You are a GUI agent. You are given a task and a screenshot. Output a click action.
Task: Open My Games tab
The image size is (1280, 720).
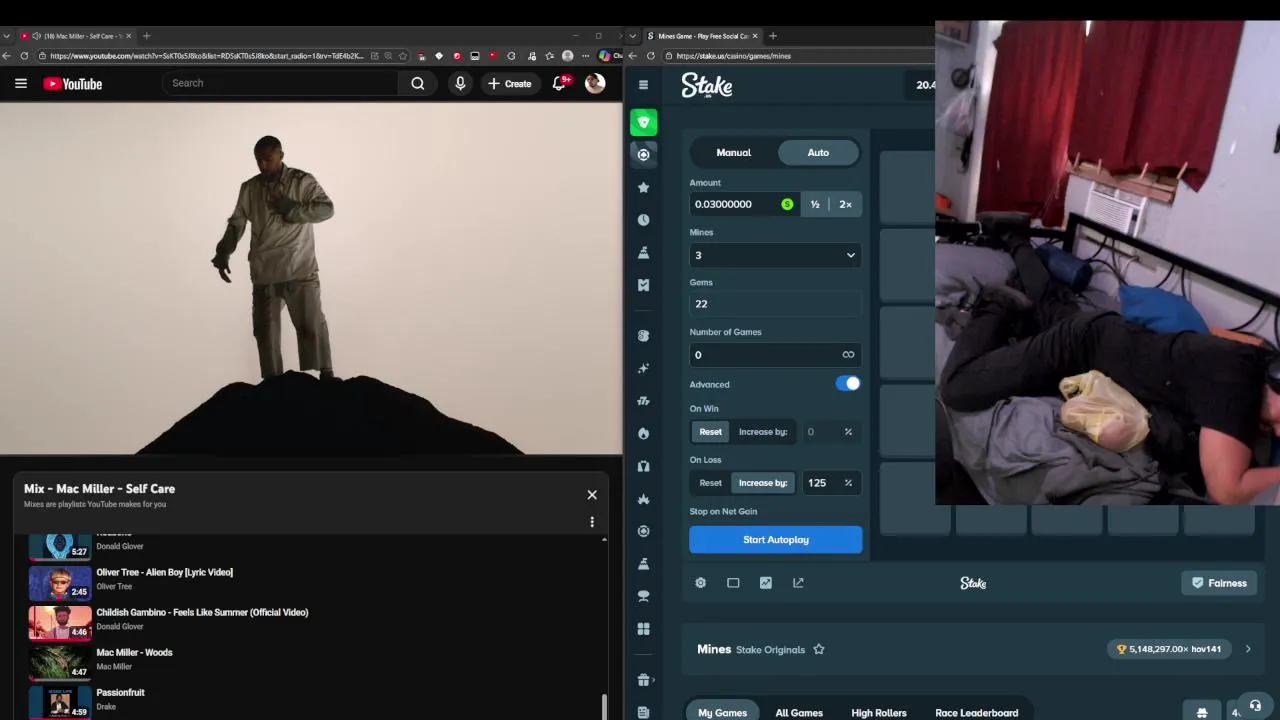click(723, 713)
